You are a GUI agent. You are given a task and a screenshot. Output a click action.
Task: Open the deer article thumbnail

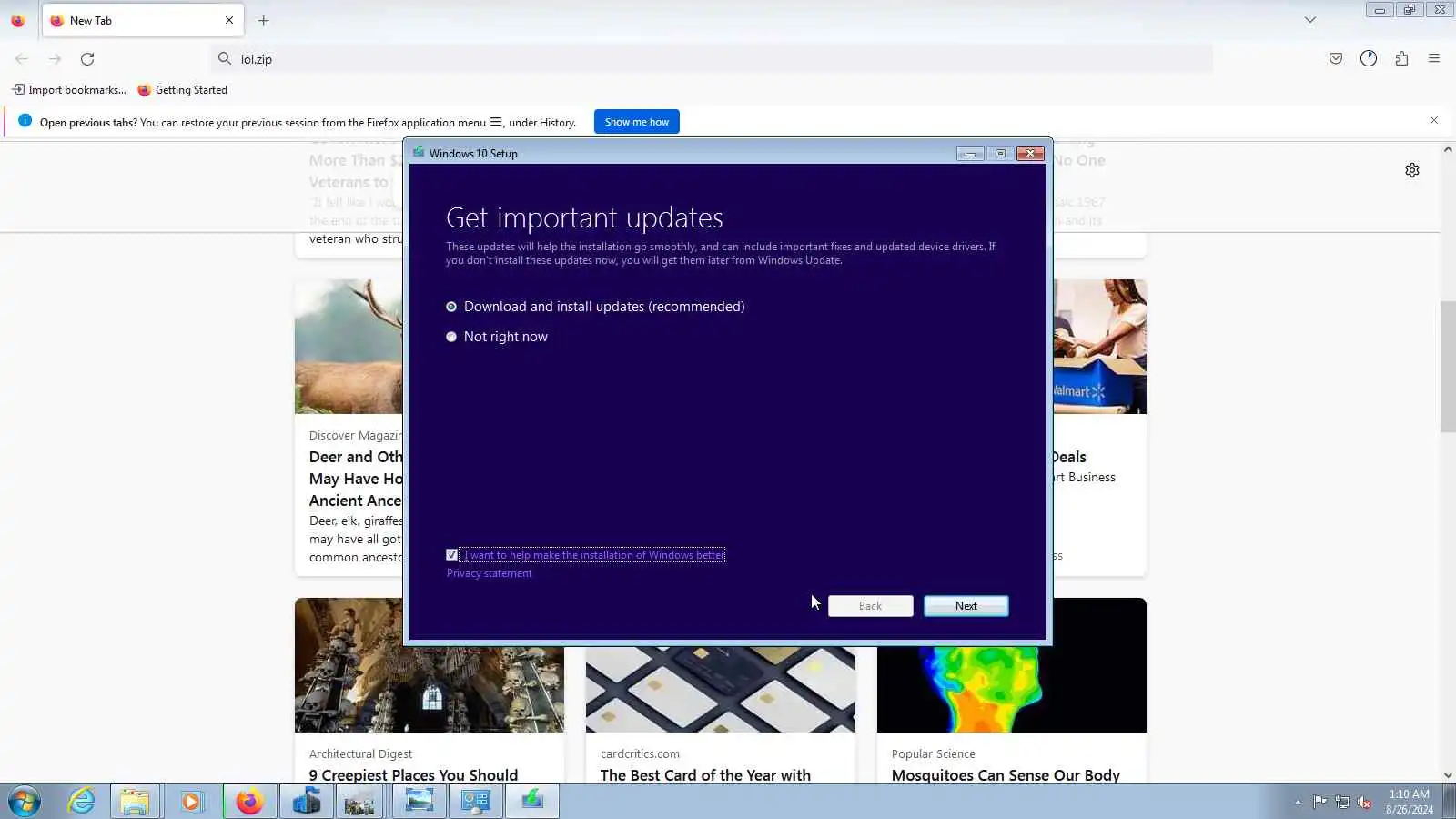349,347
